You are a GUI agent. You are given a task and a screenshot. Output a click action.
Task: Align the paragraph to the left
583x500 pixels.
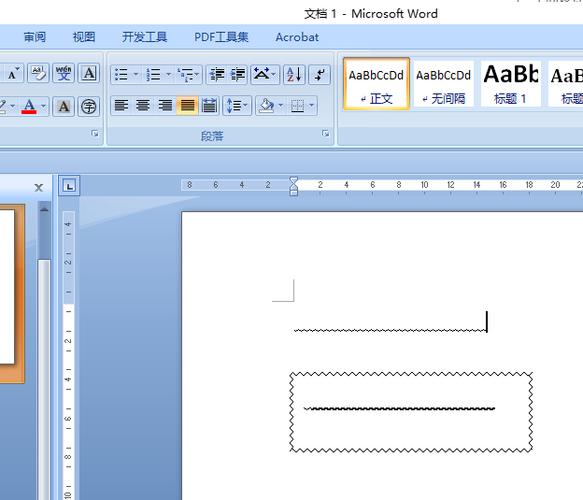click(121, 106)
